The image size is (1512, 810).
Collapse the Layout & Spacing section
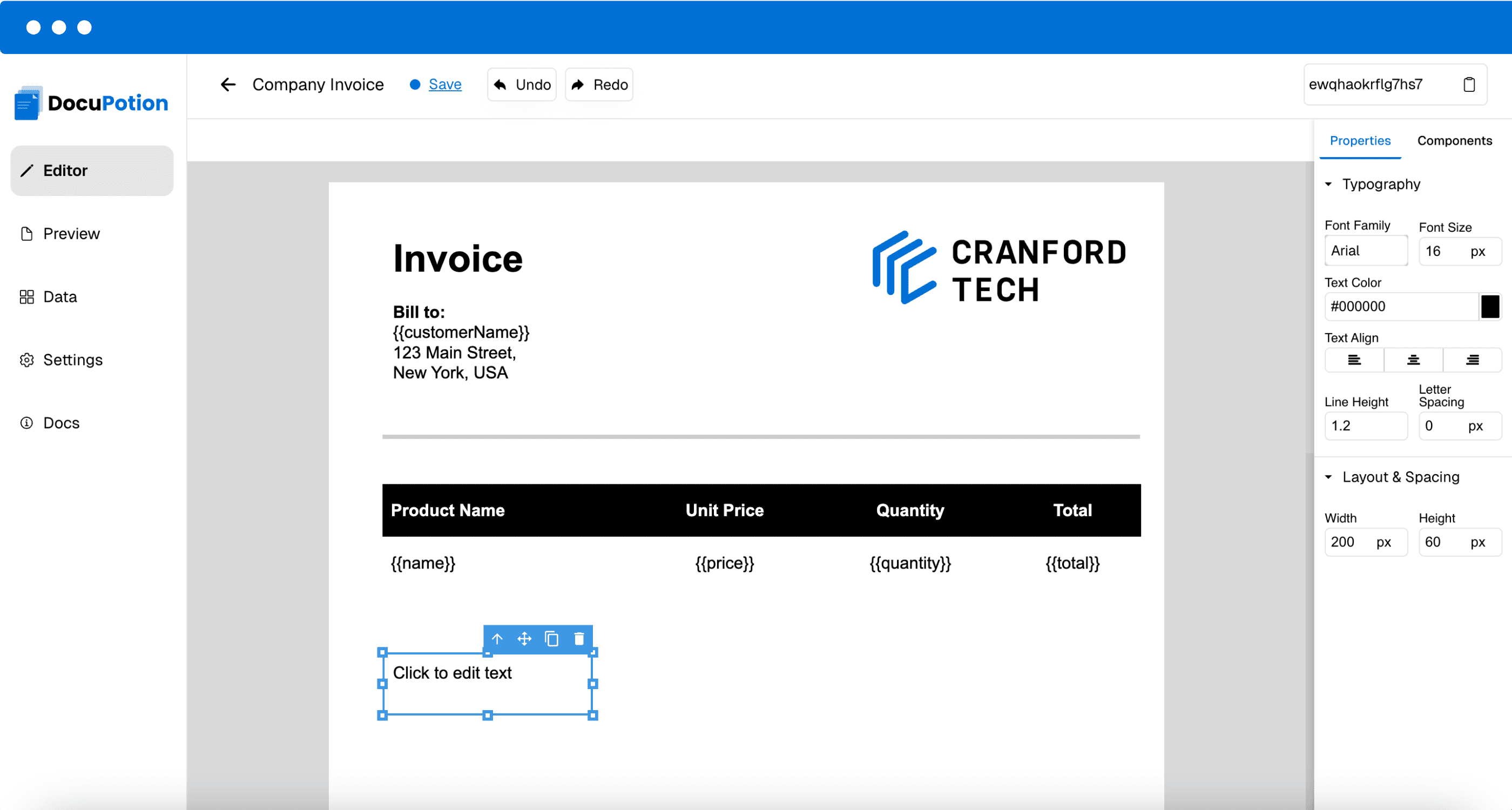(1328, 477)
